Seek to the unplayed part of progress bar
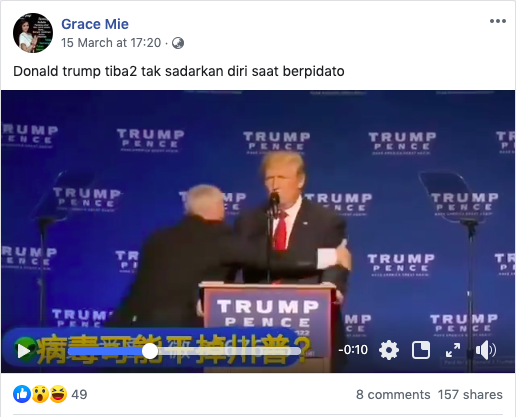The width and height of the screenshot is (516, 417). tap(229, 351)
